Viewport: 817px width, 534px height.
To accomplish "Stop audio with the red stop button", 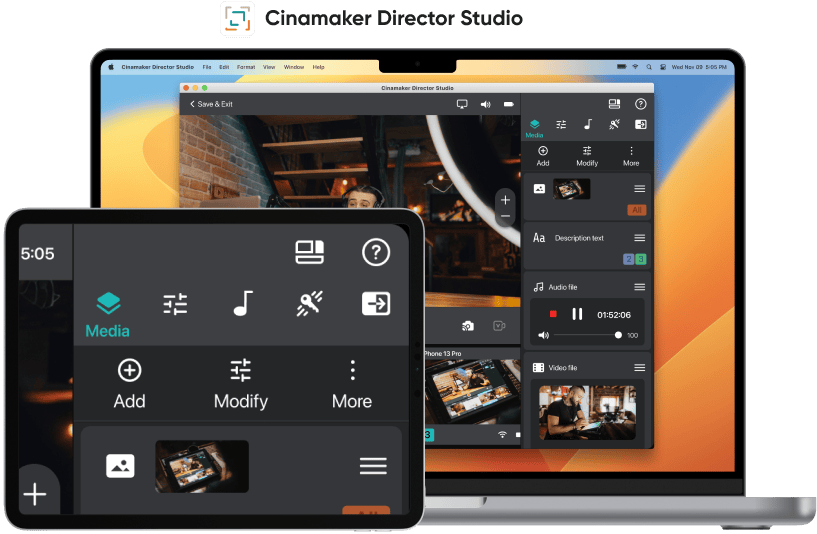I will [553, 314].
